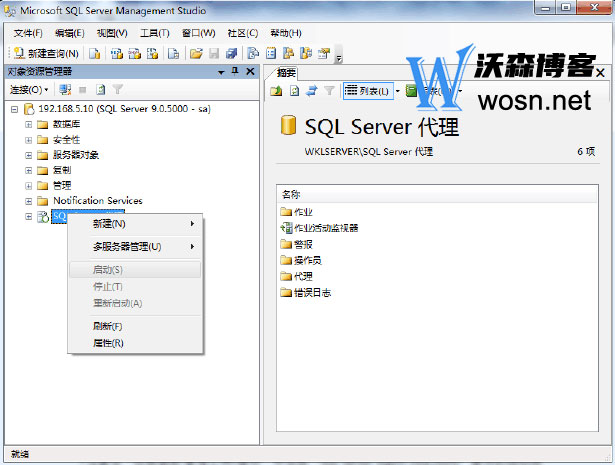This screenshot has height=465, width=615.
Task: Click the Filter funnel icon in Object Explorer
Action: point(118,90)
